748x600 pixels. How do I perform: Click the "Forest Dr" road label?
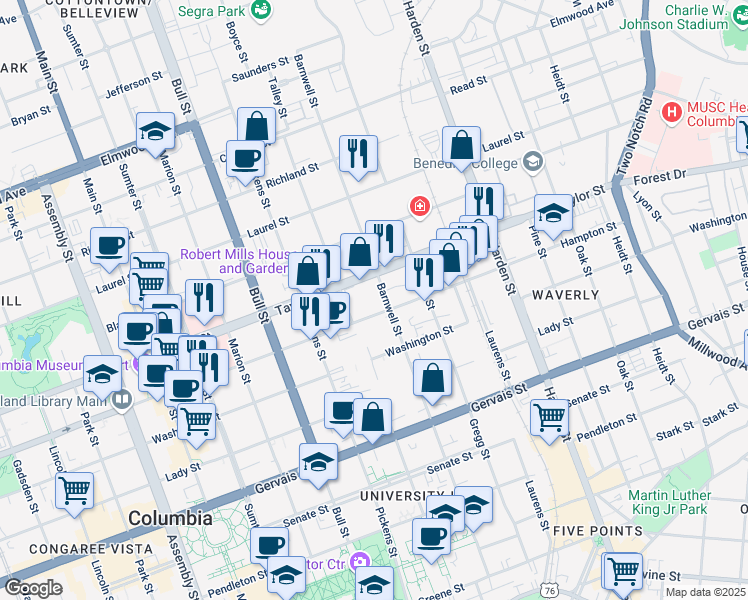(x=660, y=177)
